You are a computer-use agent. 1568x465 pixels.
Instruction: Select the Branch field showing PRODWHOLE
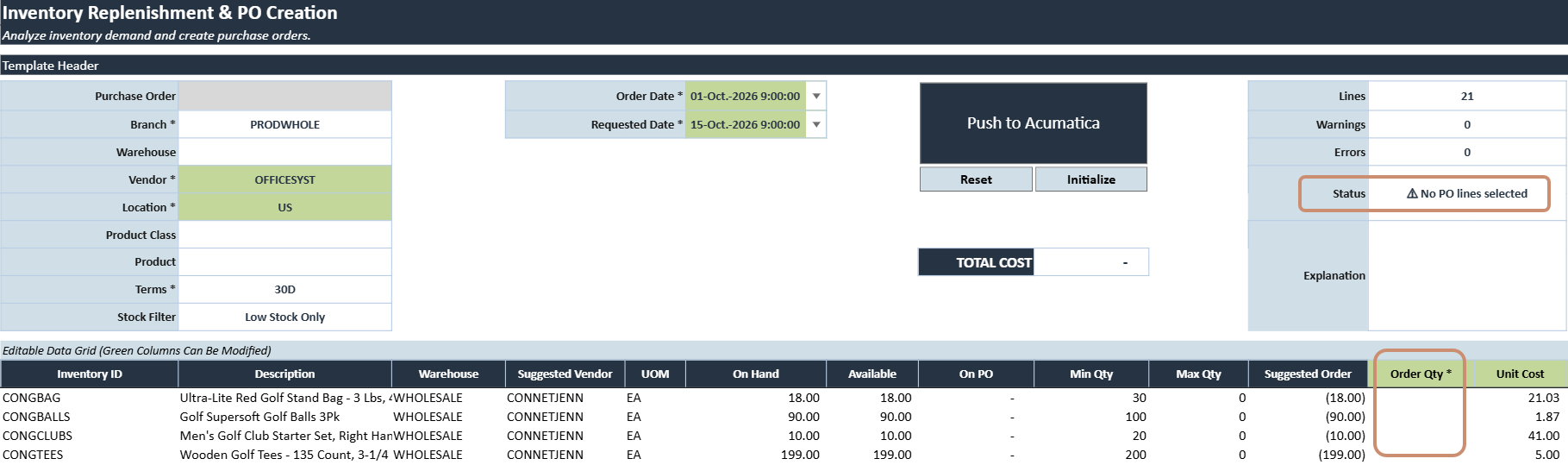tap(284, 124)
